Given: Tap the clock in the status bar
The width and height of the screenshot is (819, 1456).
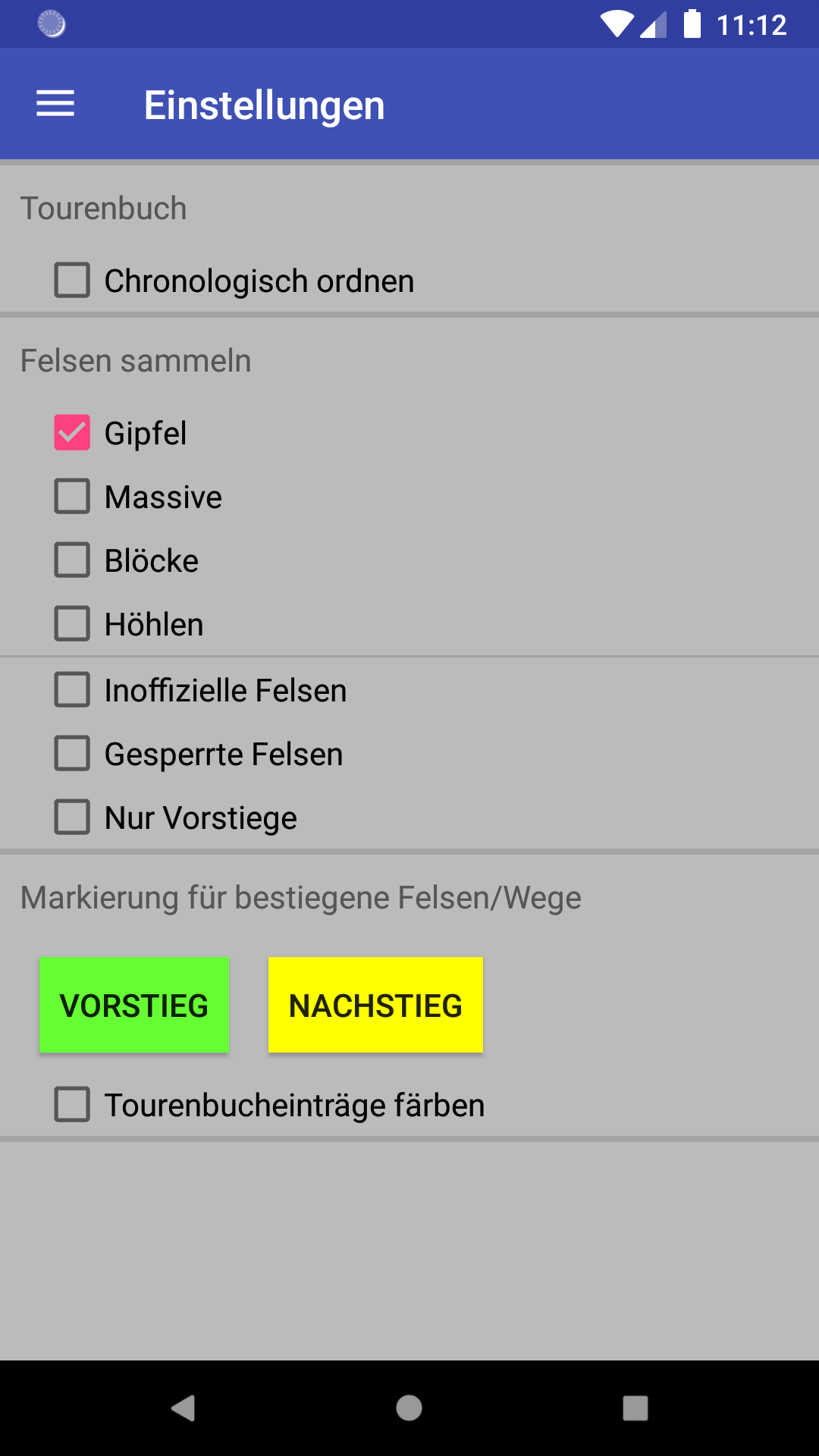Looking at the screenshot, I should [x=752, y=25].
